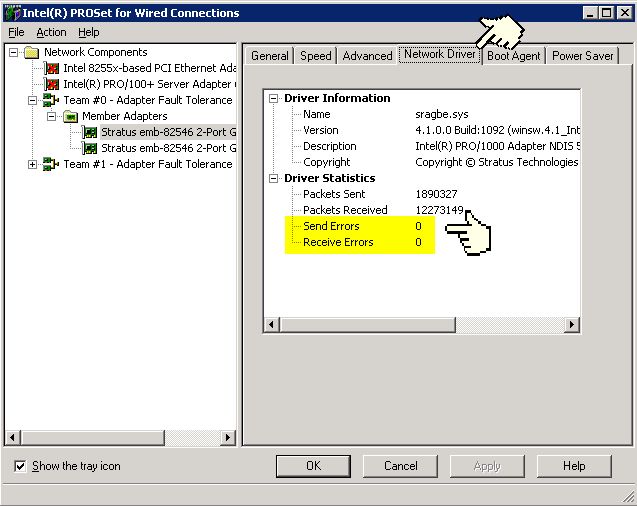Click the Member Adapters folder icon
The image size is (637, 506).
(70, 117)
